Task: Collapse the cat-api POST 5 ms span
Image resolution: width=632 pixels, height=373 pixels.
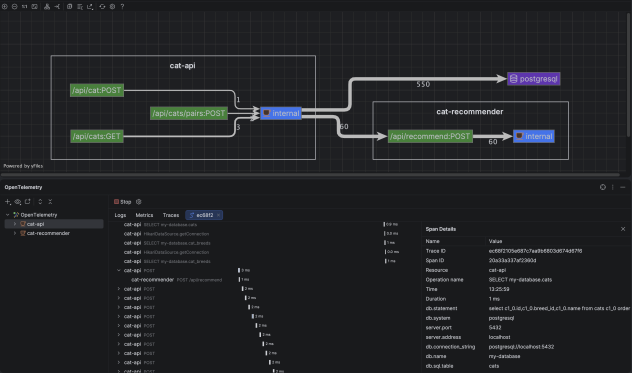Action: coord(118,271)
